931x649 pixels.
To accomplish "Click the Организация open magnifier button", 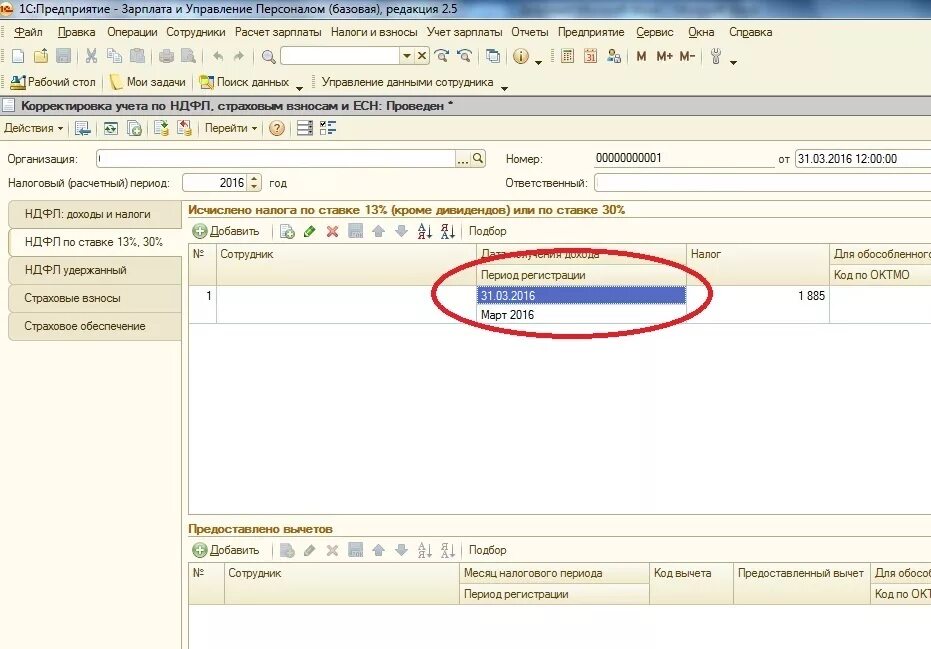I will point(478,159).
